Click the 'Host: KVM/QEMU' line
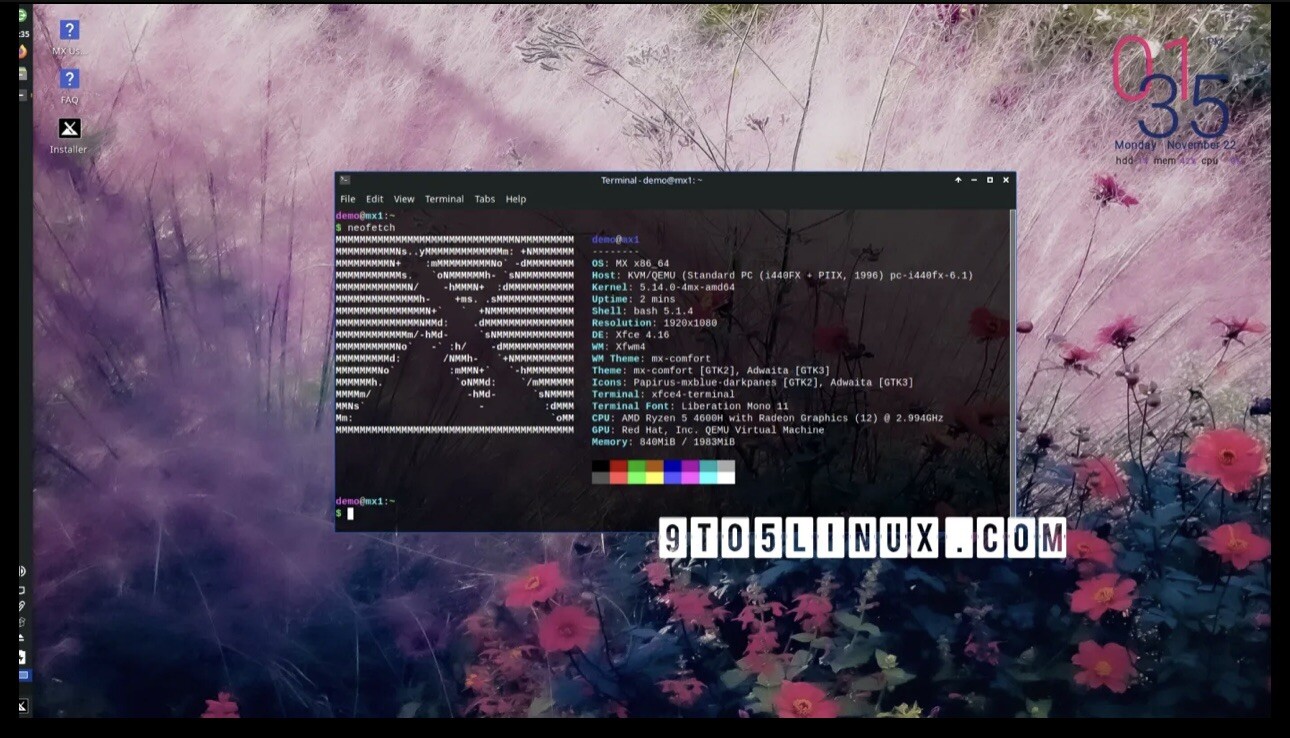The image size is (1290, 738). click(782, 276)
